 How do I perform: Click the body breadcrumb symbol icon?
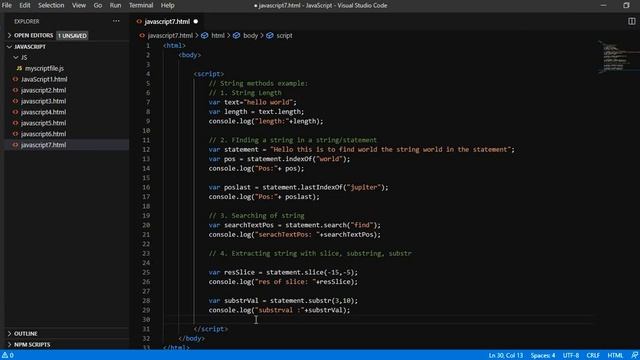pos(236,36)
